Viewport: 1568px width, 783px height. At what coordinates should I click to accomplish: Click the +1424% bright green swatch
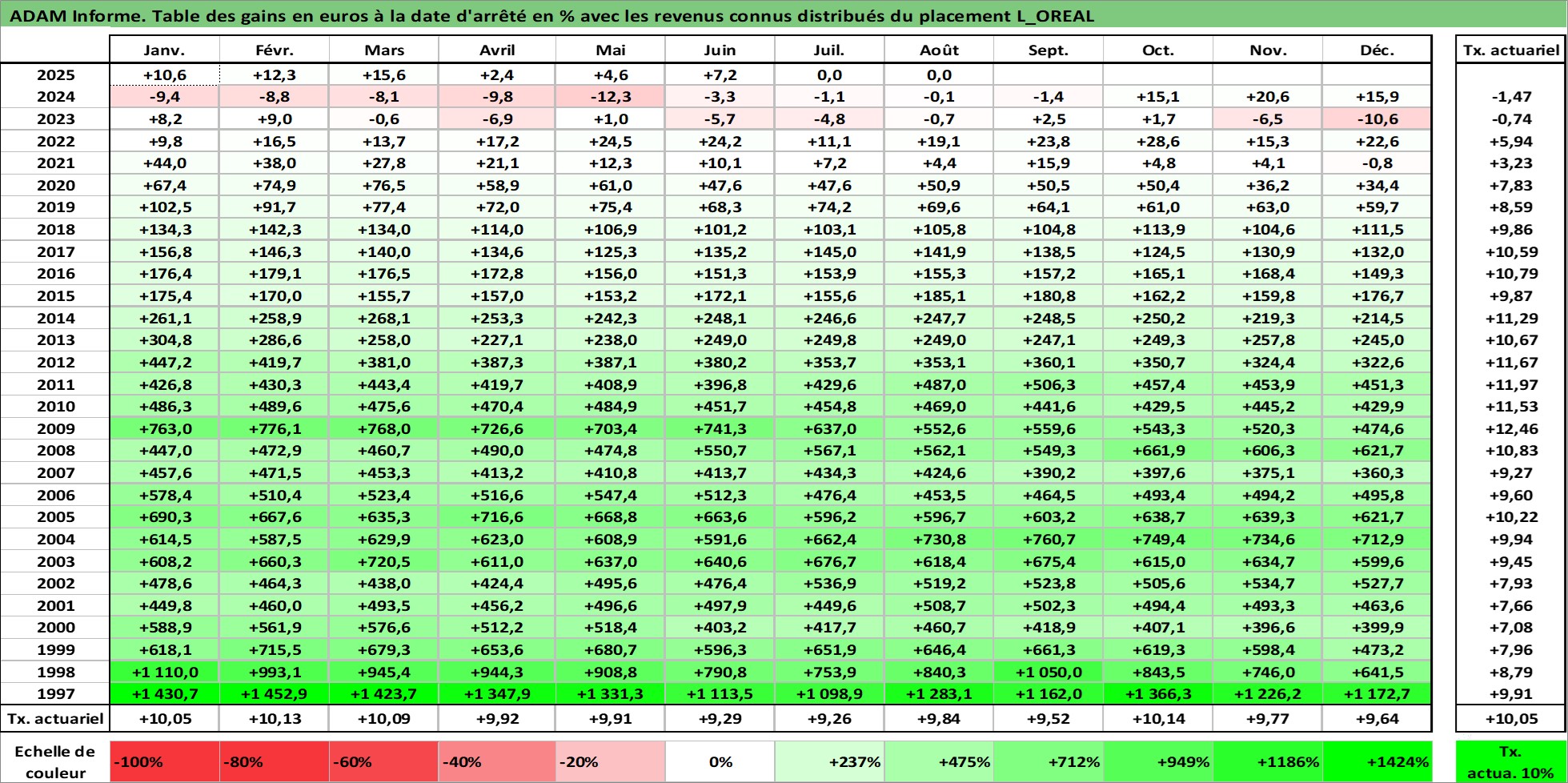tap(1377, 762)
